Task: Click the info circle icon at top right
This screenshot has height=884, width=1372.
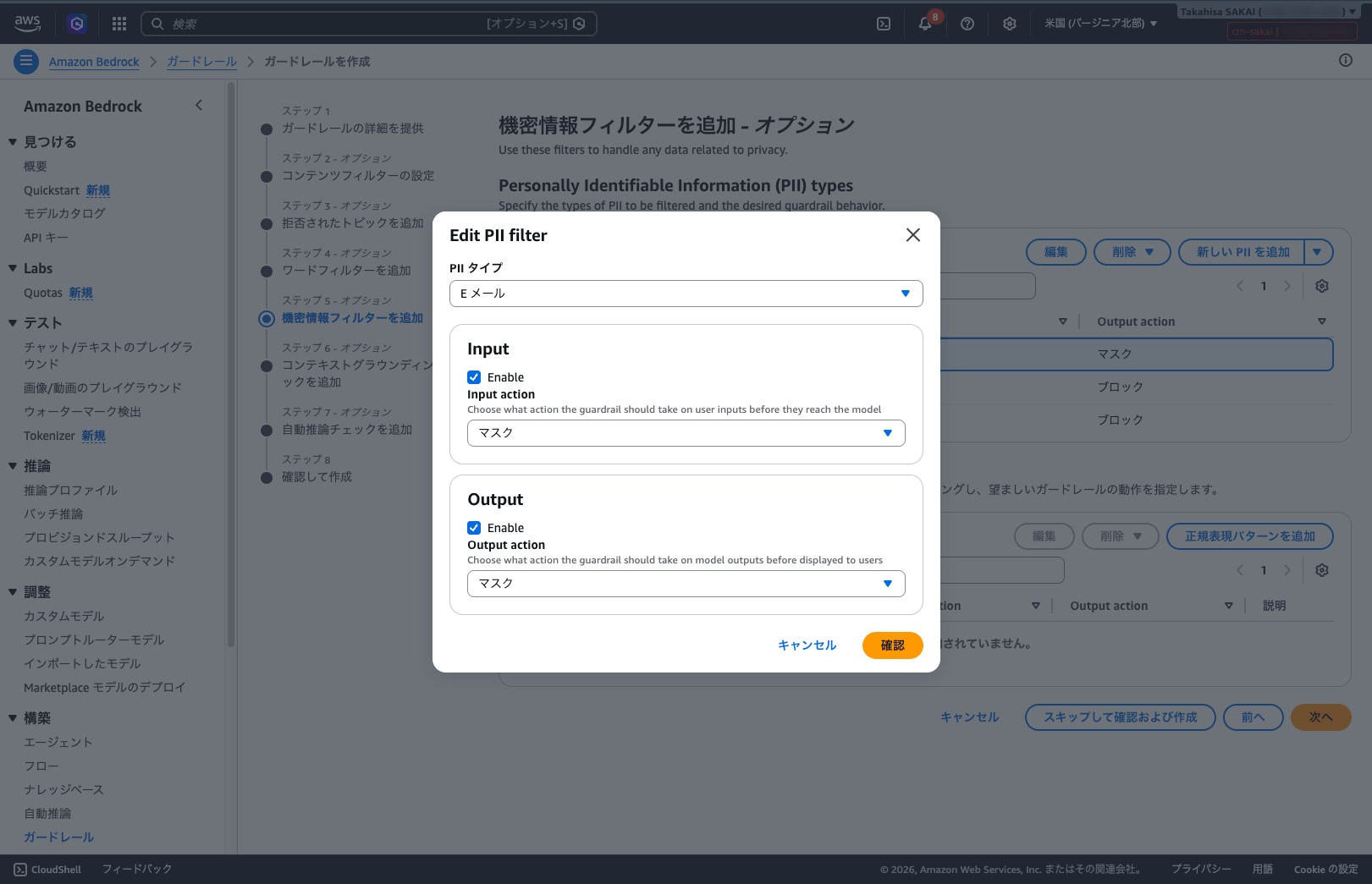Action: 1346,60
